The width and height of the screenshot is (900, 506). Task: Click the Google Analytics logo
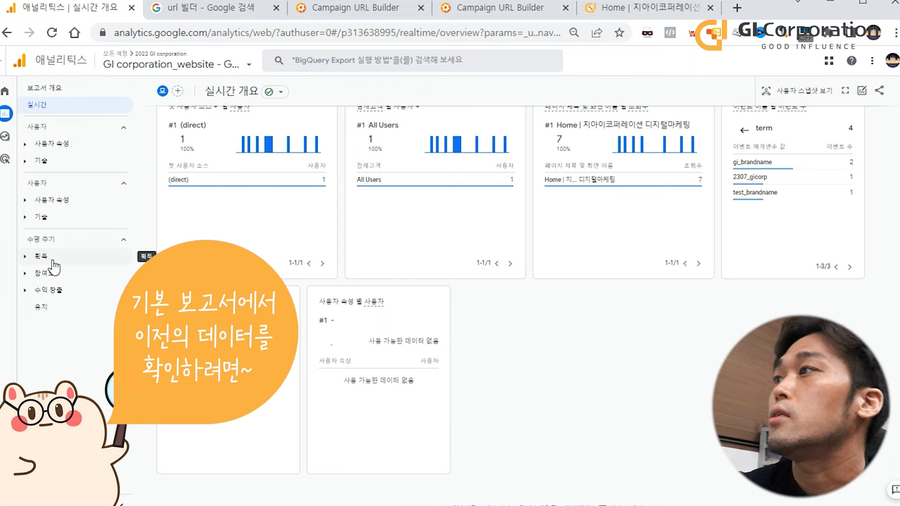pos(20,60)
